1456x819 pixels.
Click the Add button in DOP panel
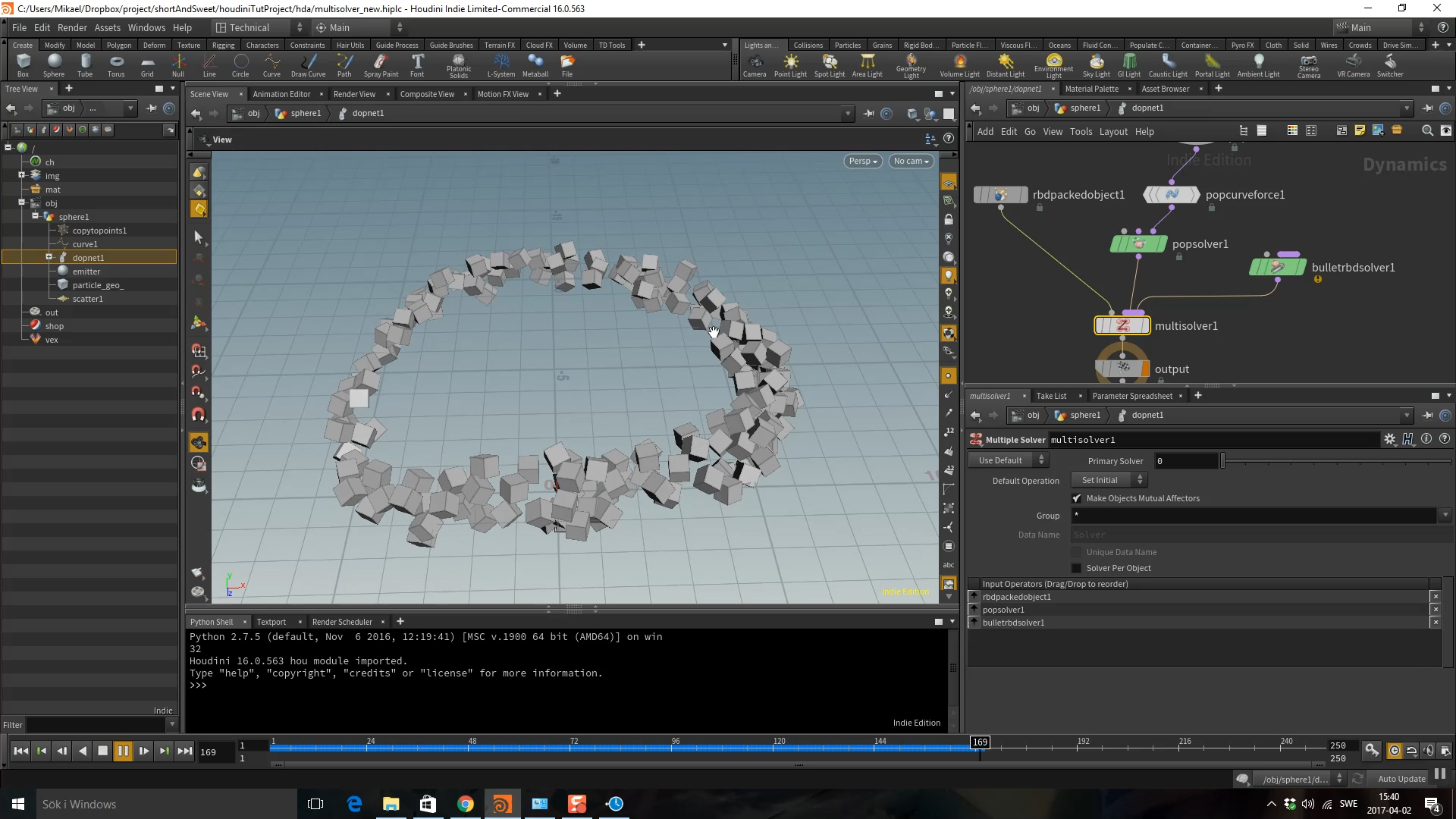click(985, 131)
